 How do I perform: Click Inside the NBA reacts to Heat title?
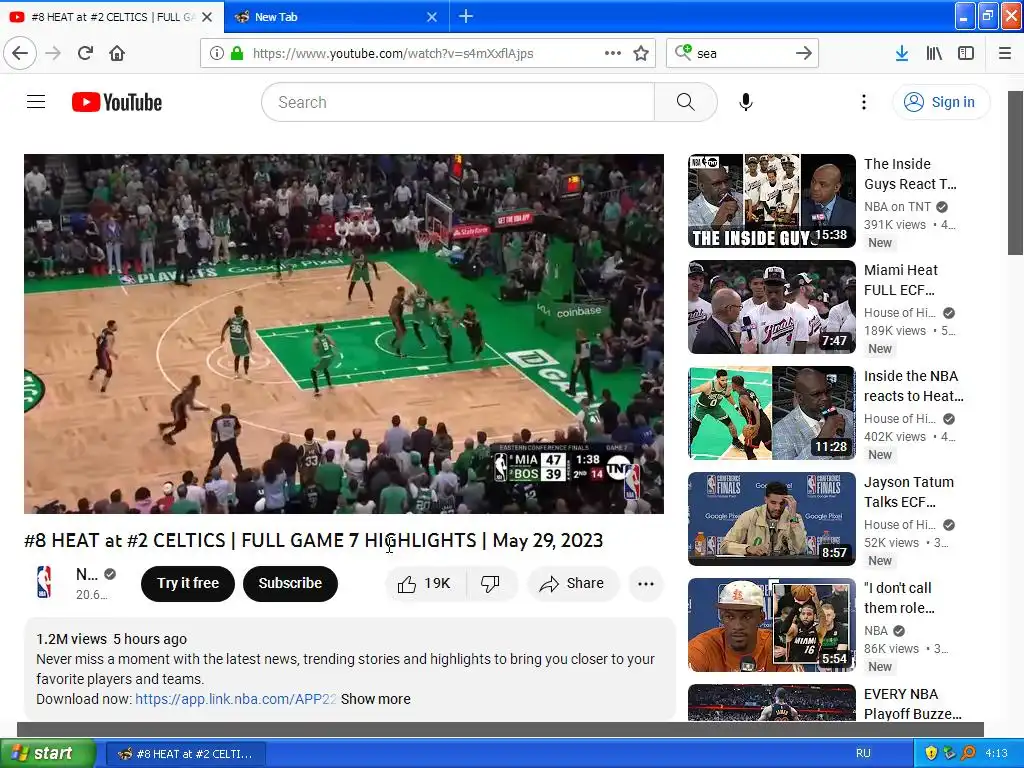click(914, 386)
